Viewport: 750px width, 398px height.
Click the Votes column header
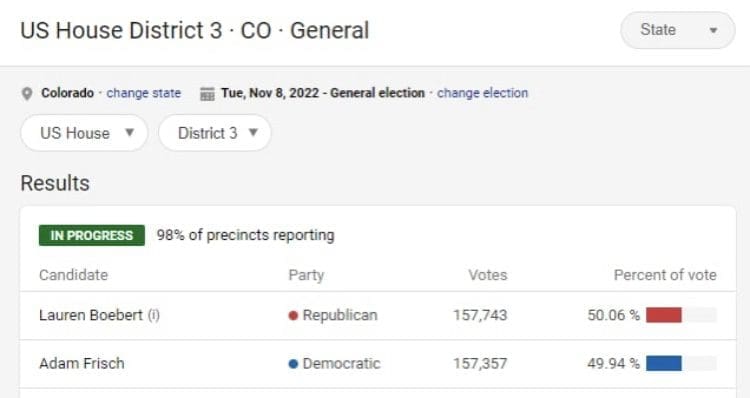pyautogui.click(x=487, y=275)
